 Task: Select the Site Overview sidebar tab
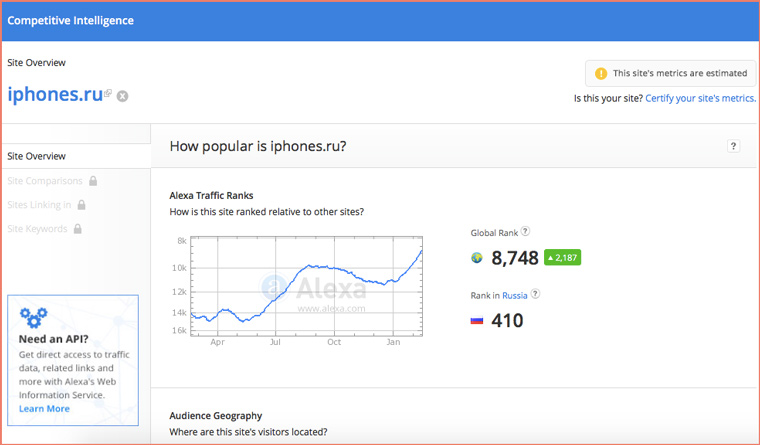[37, 156]
